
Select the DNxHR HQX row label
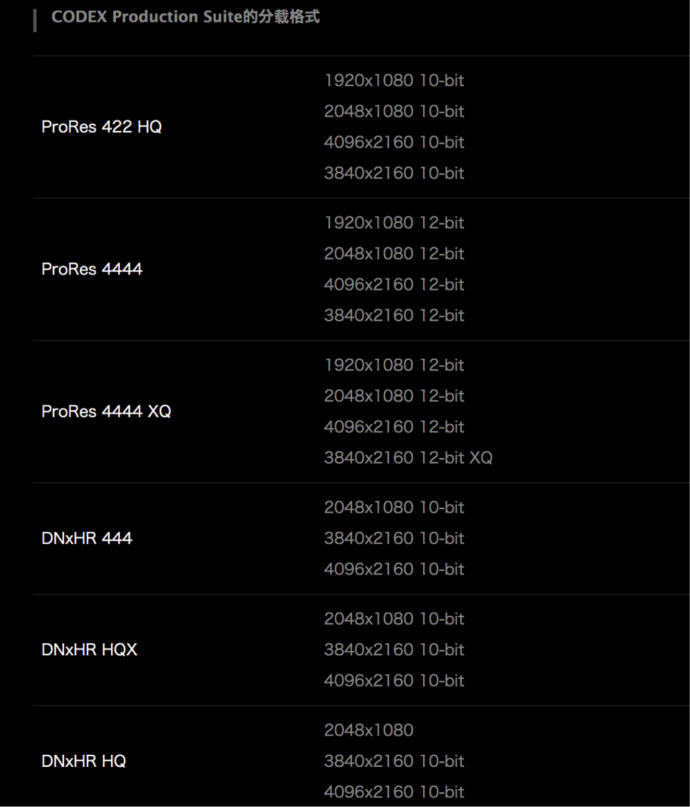click(x=89, y=650)
